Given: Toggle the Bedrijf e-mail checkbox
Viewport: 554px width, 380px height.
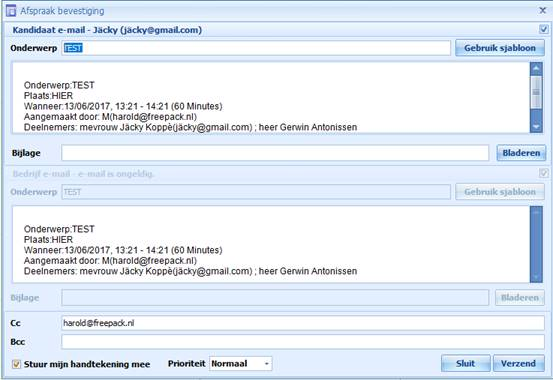Looking at the screenshot, I should pyautogui.click(x=544, y=173).
